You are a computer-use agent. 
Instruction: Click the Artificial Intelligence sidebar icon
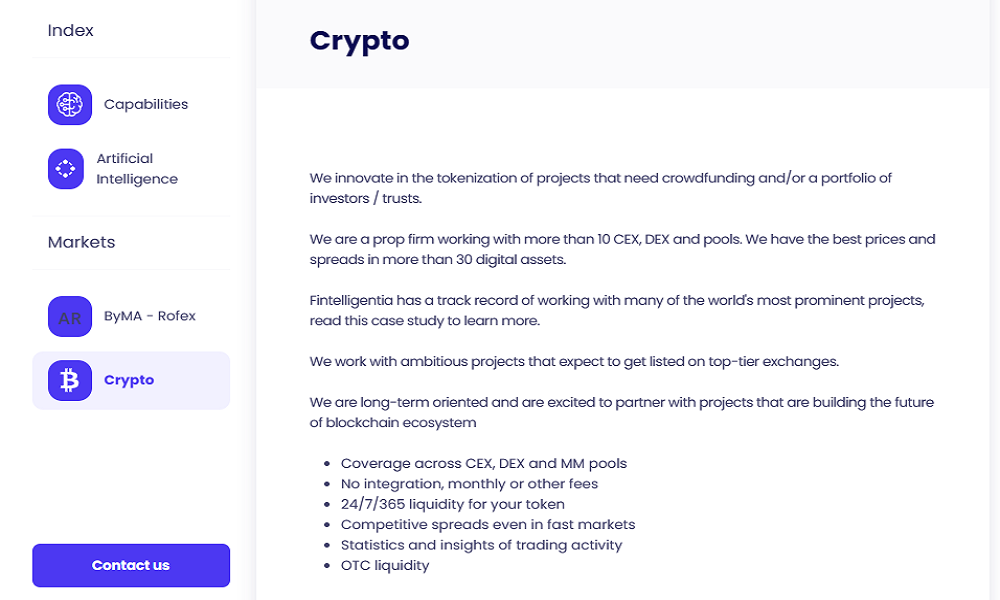[66, 169]
